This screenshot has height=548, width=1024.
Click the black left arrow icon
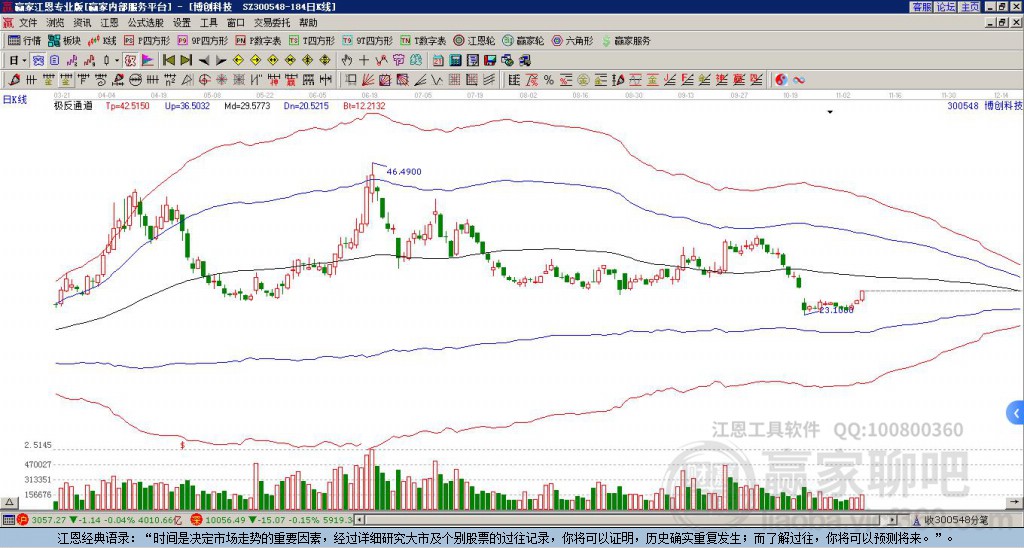point(204,61)
